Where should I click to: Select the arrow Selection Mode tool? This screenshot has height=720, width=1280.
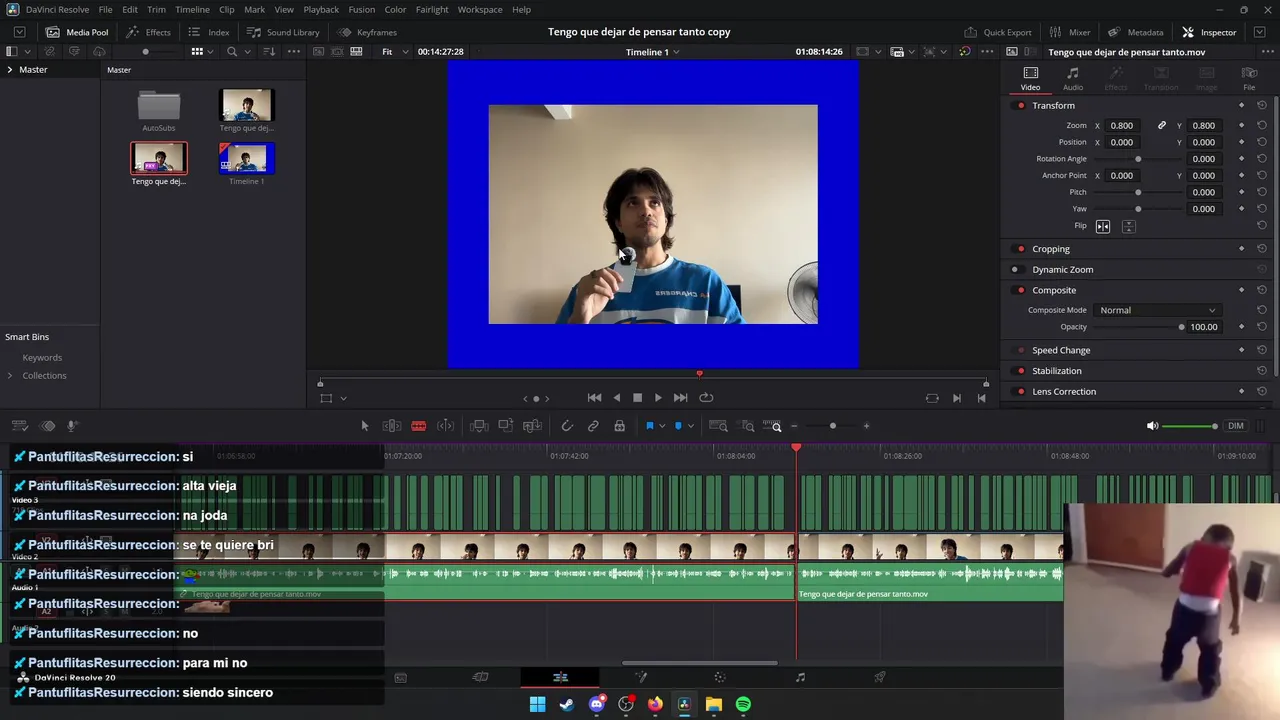click(x=364, y=426)
